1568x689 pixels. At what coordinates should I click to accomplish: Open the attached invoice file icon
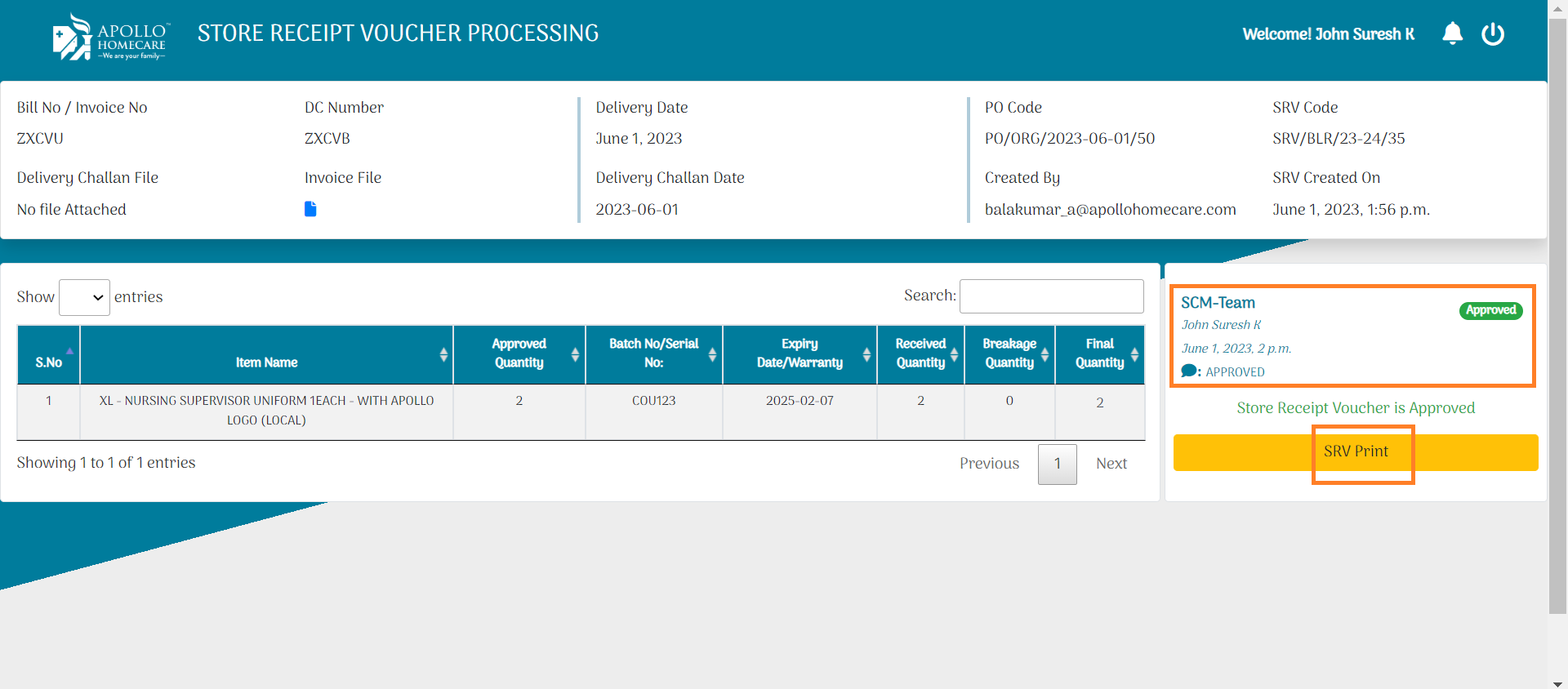(310, 209)
